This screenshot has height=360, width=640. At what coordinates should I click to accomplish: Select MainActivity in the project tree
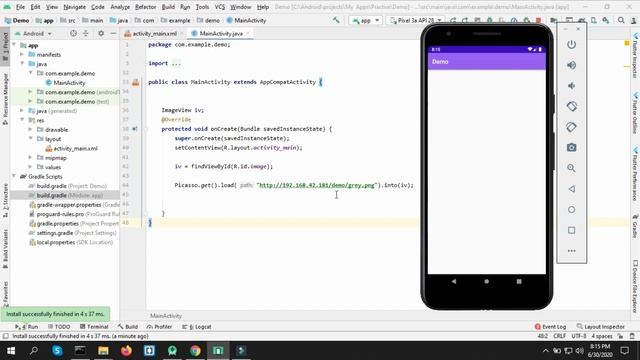[x=65, y=83]
